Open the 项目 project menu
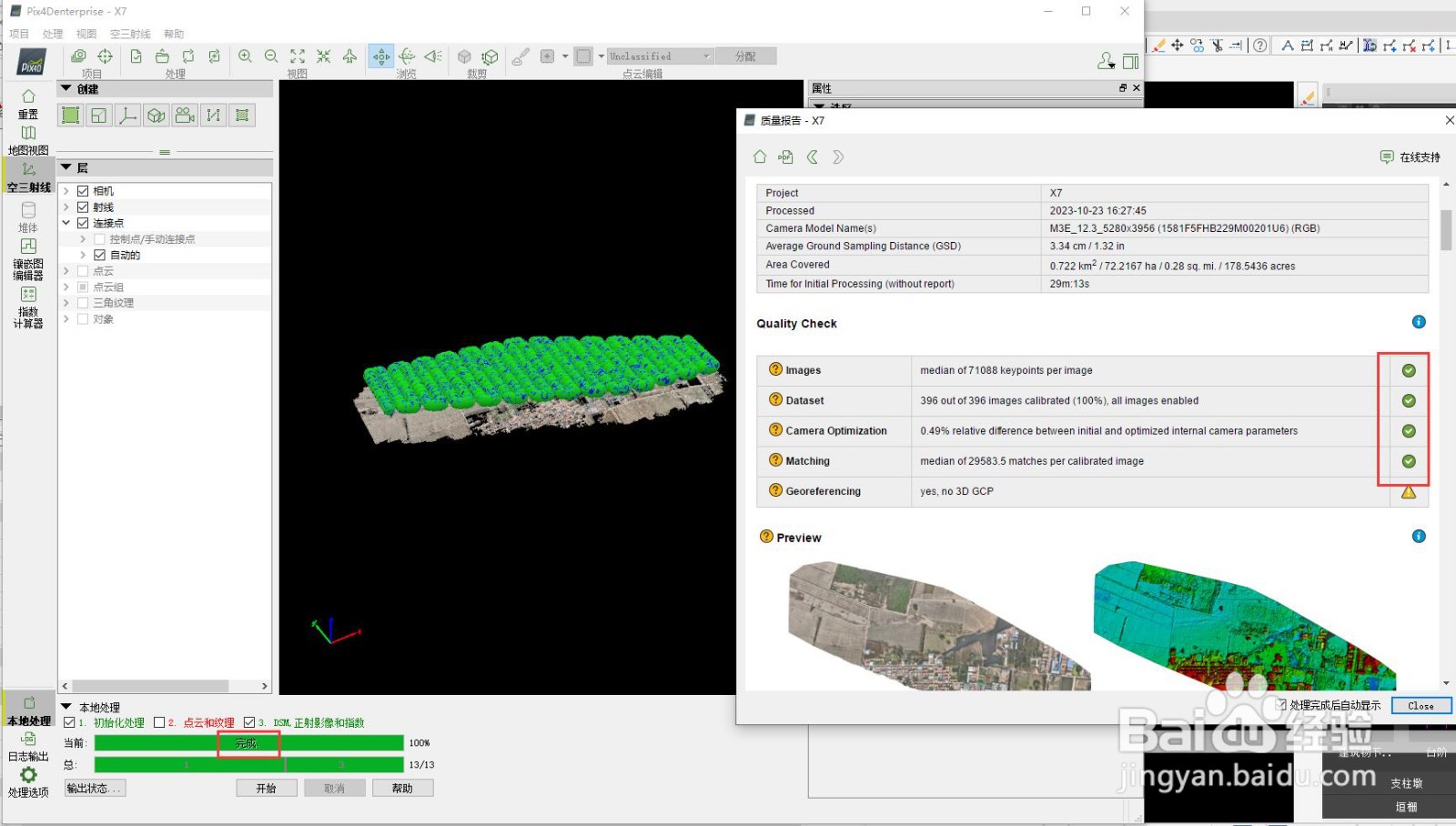 (18, 34)
